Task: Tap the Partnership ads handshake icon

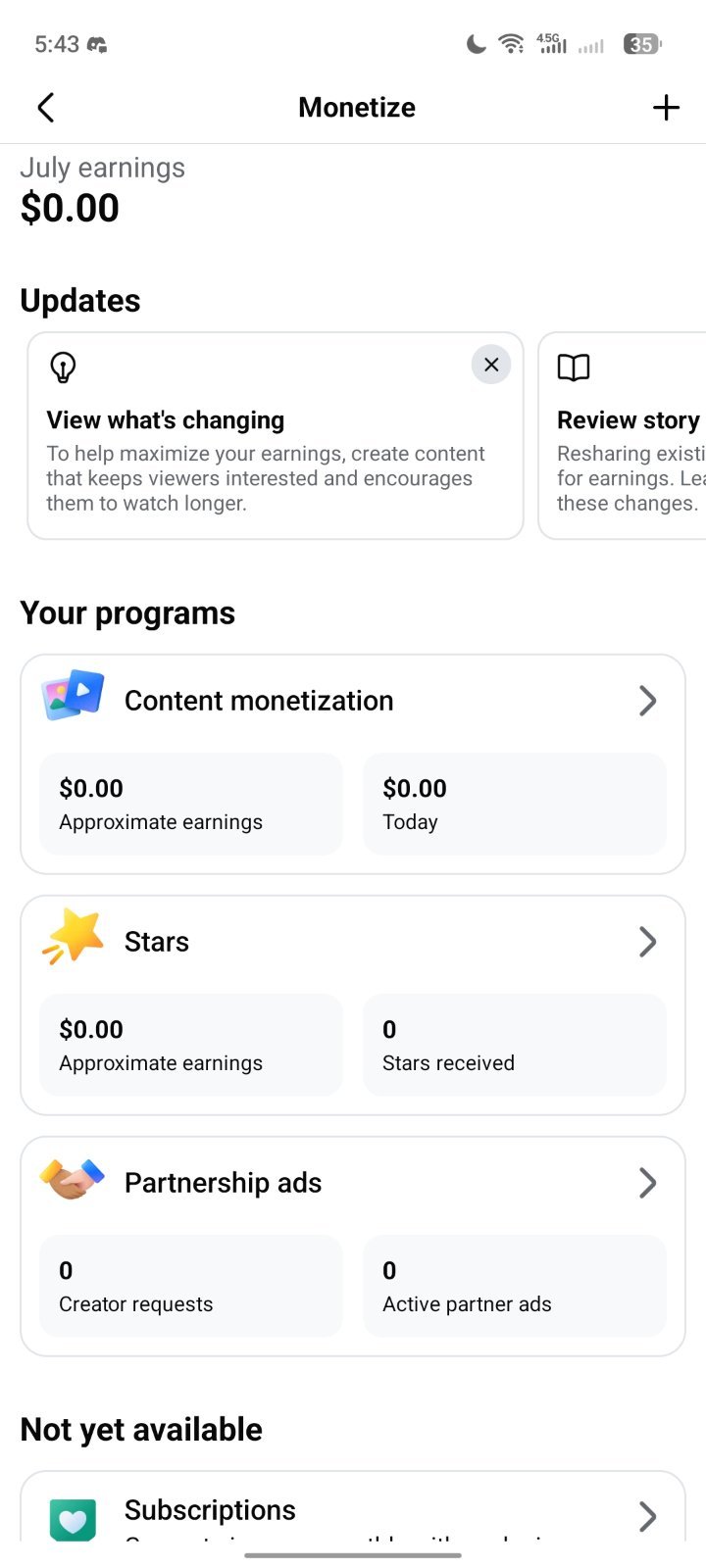Action: (x=73, y=1179)
